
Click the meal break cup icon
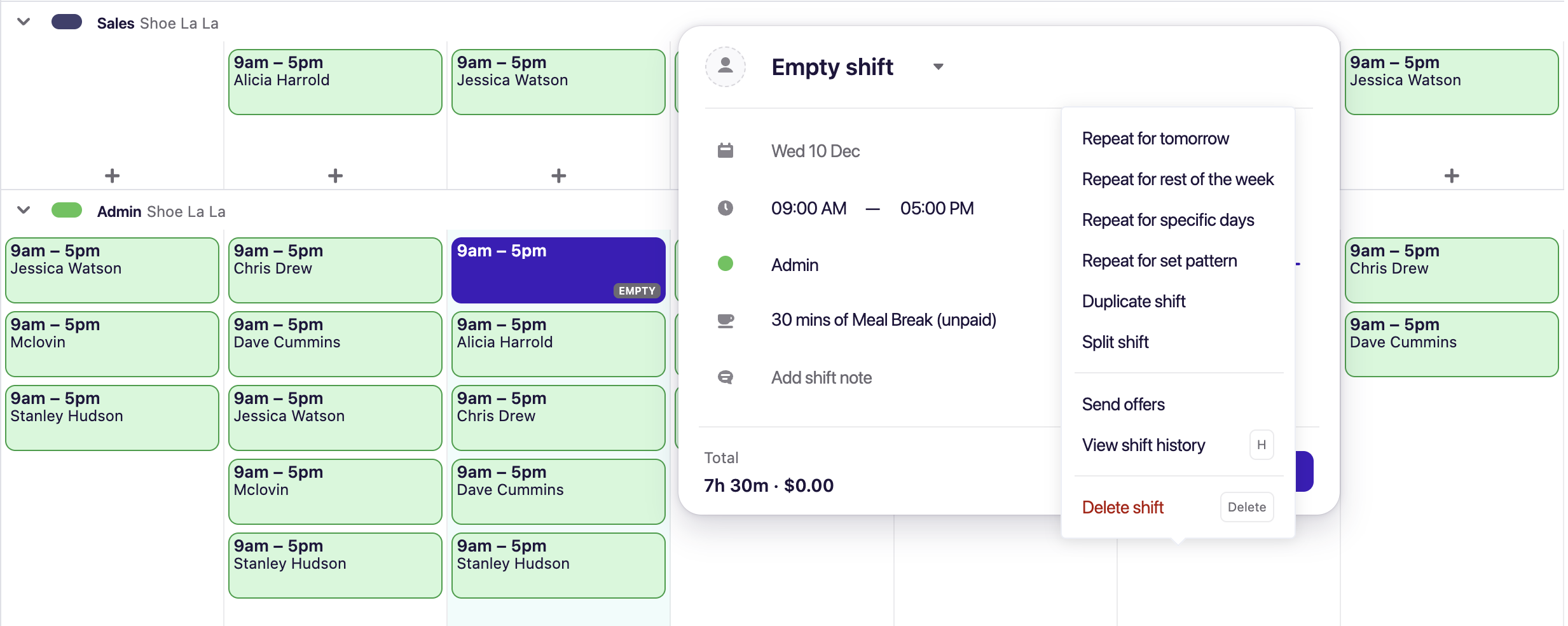click(726, 320)
